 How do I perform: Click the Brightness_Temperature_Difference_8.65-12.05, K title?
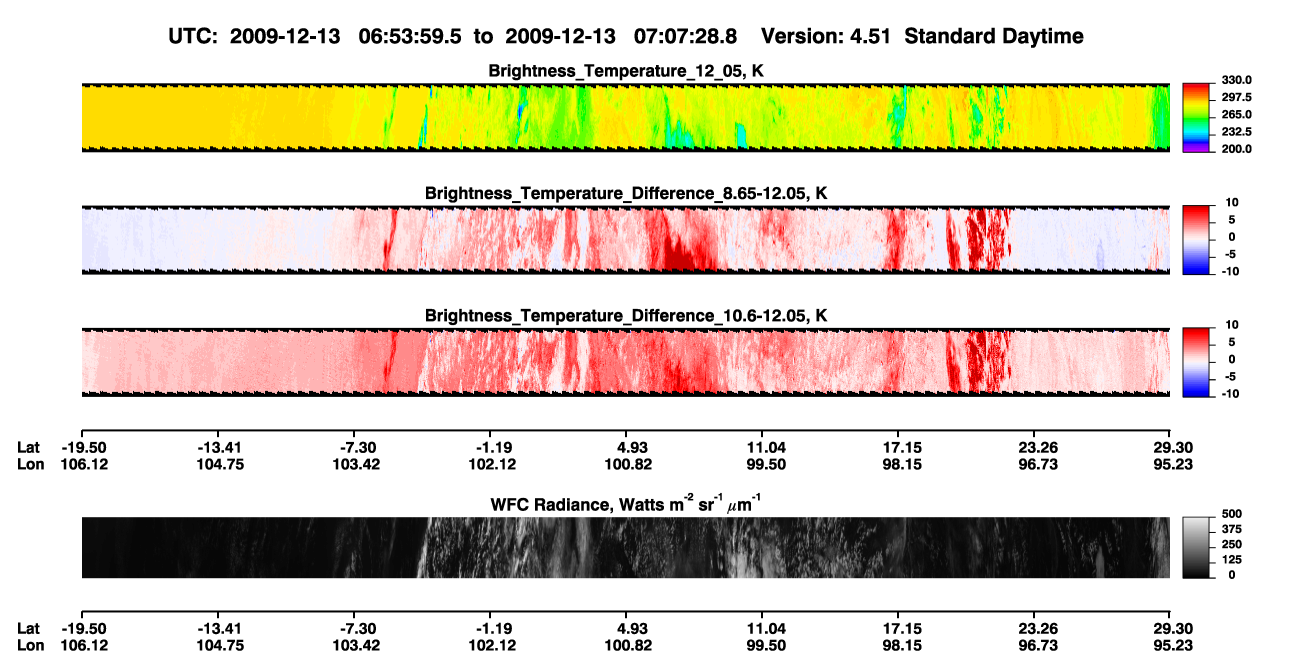[x=626, y=193]
